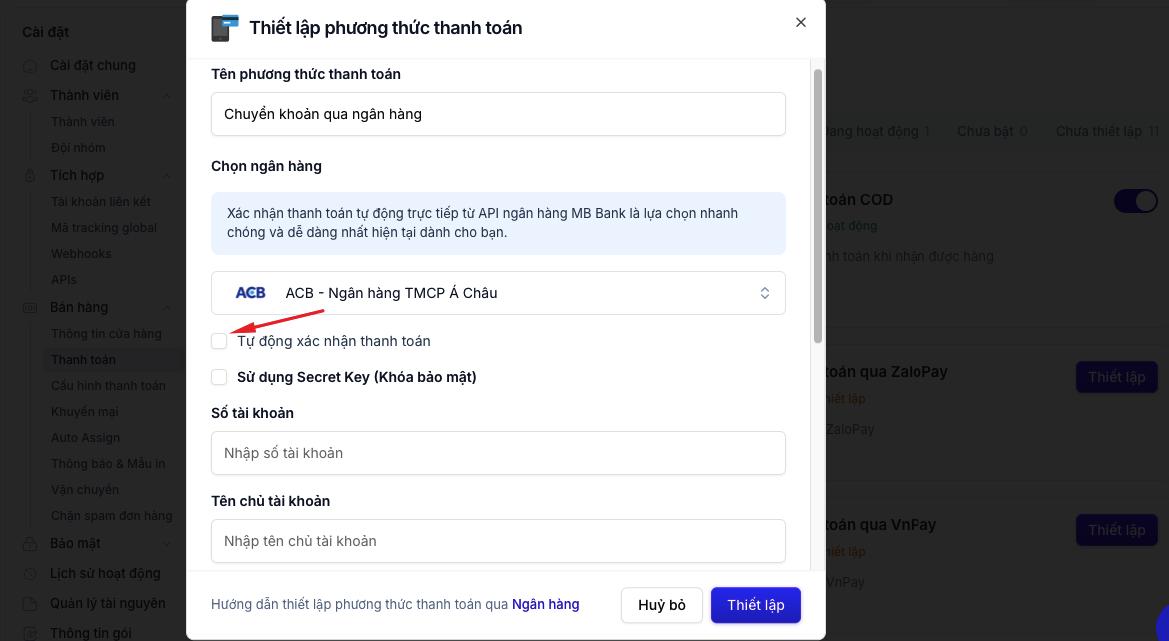Collapse the Bán hàng sidebar section
This screenshot has height=641, width=1169.
(x=167, y=308)
